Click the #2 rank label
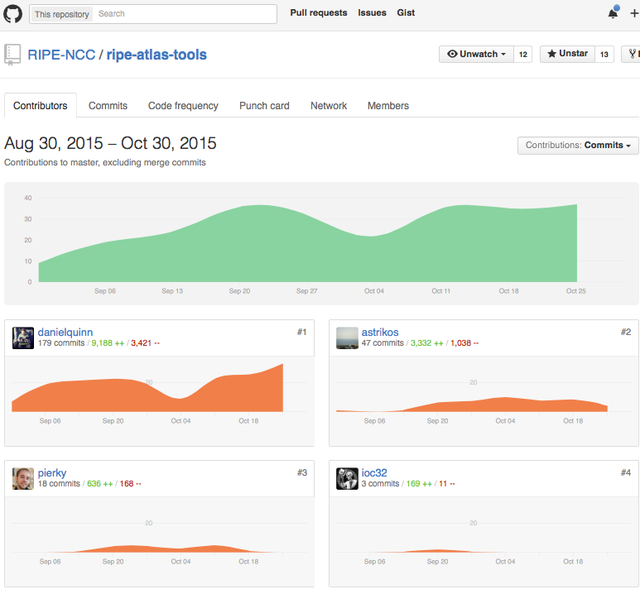Screen dimensions: 640x594 click(626, 332)
